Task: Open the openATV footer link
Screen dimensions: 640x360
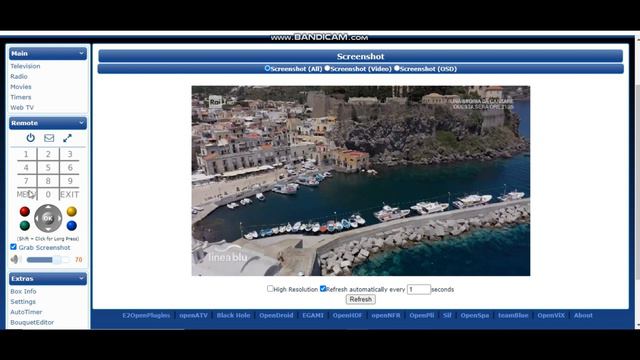Action: coord(193,315)
